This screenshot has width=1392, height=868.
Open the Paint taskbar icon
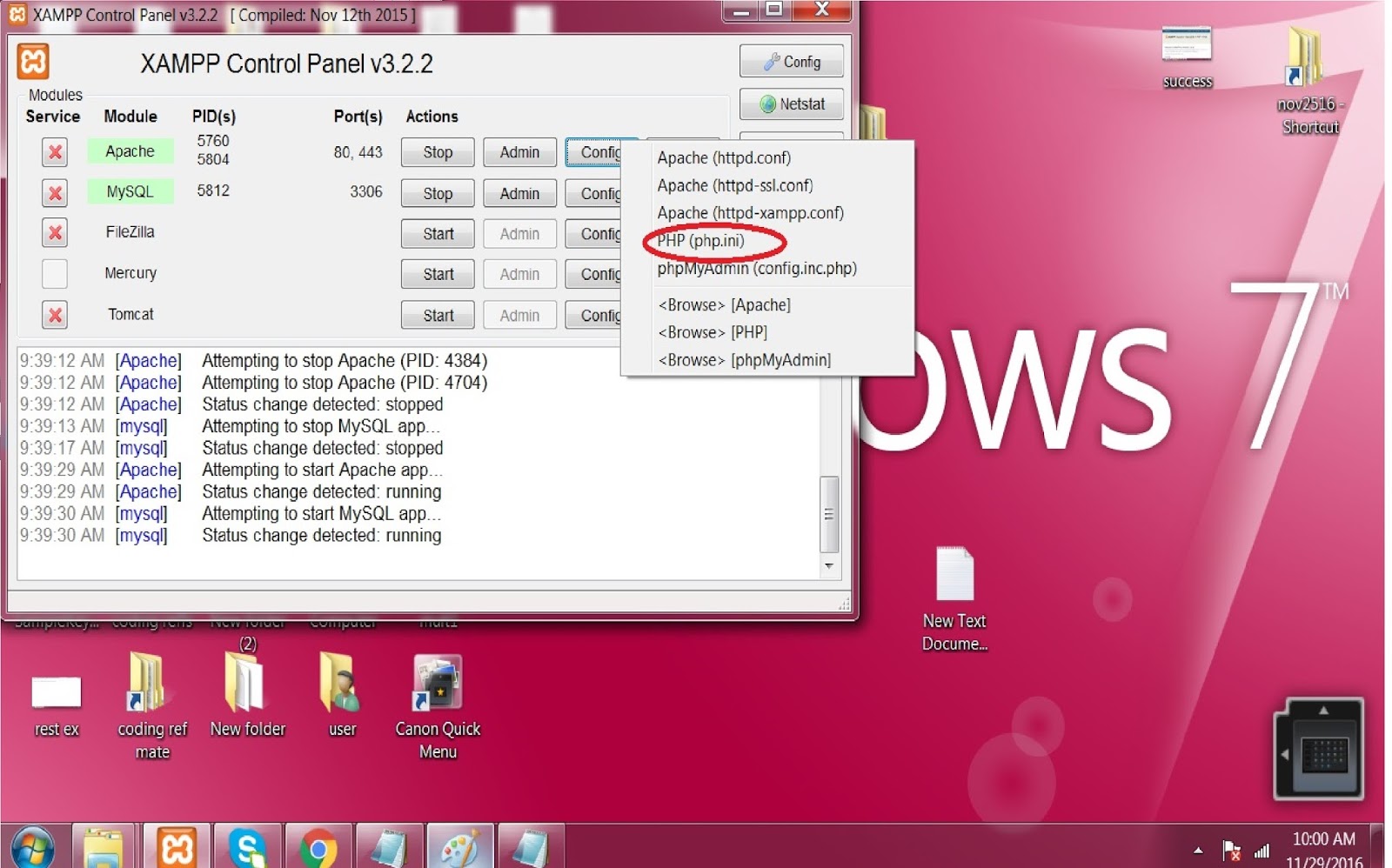tap(460, 847)
